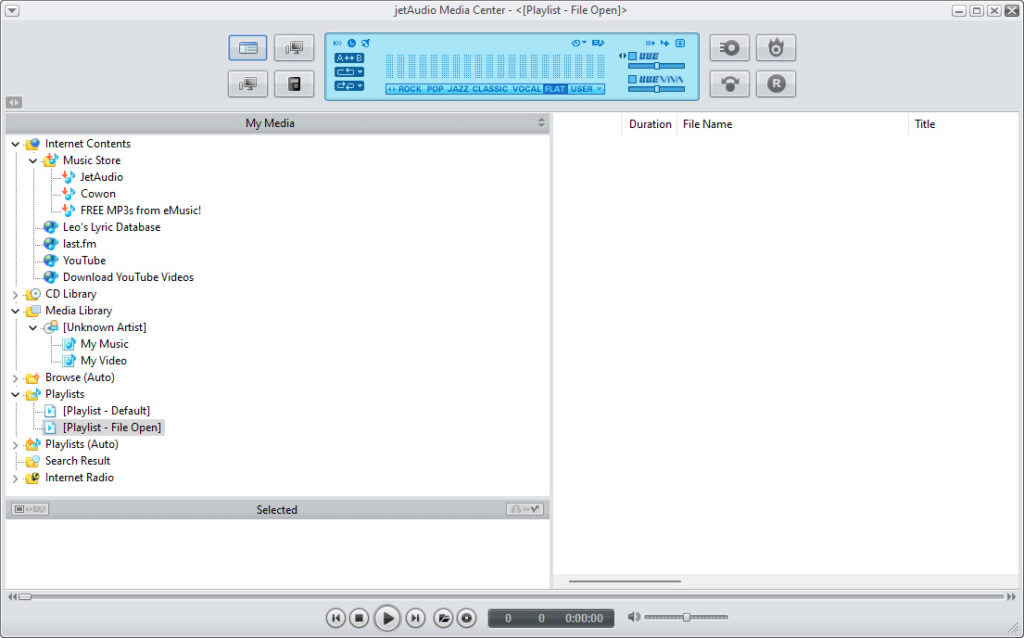The image size is (1024, 638).
Task: Open the recording R button
Action: 776,84
